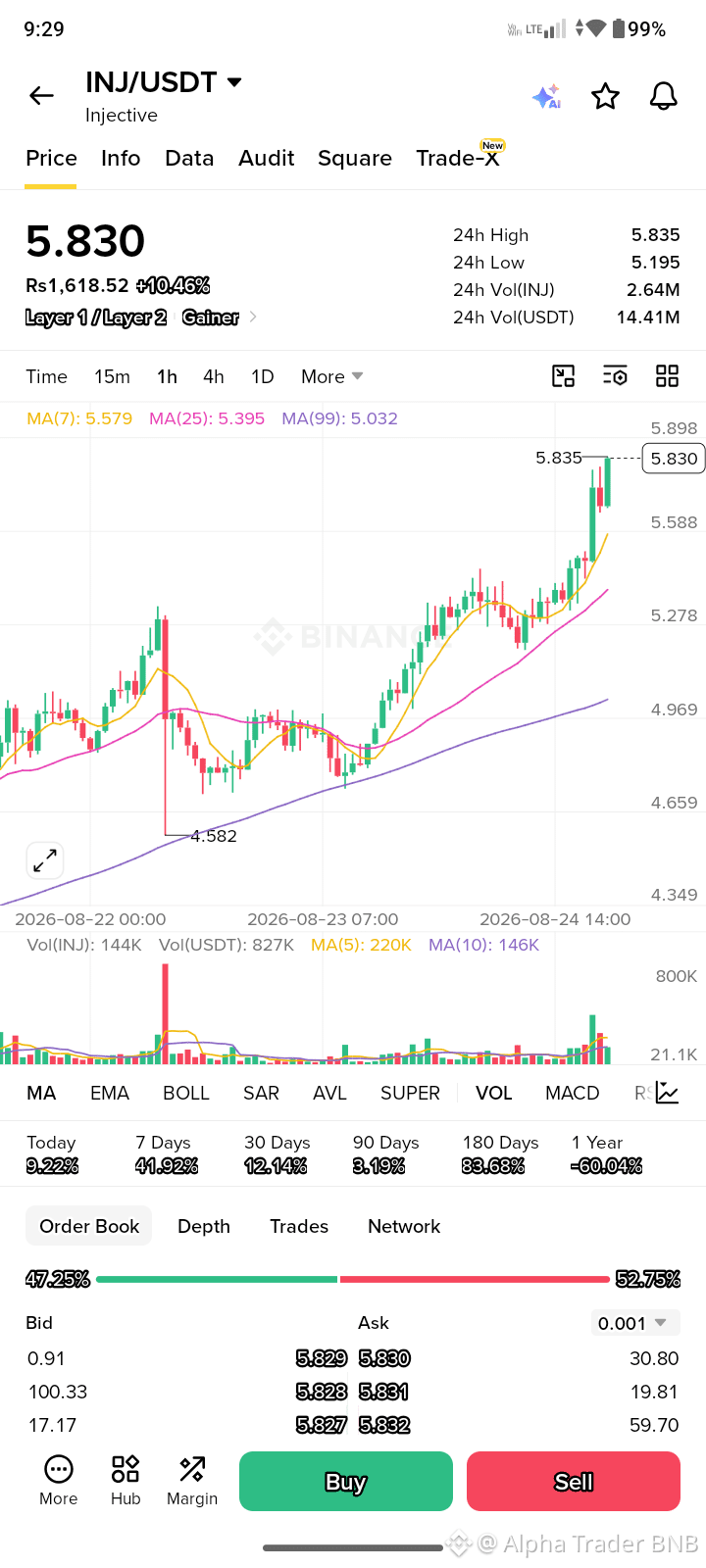Open indicator chart settings icon
This screenshot has width=706, height=1568.
[x=668, y=1093]
